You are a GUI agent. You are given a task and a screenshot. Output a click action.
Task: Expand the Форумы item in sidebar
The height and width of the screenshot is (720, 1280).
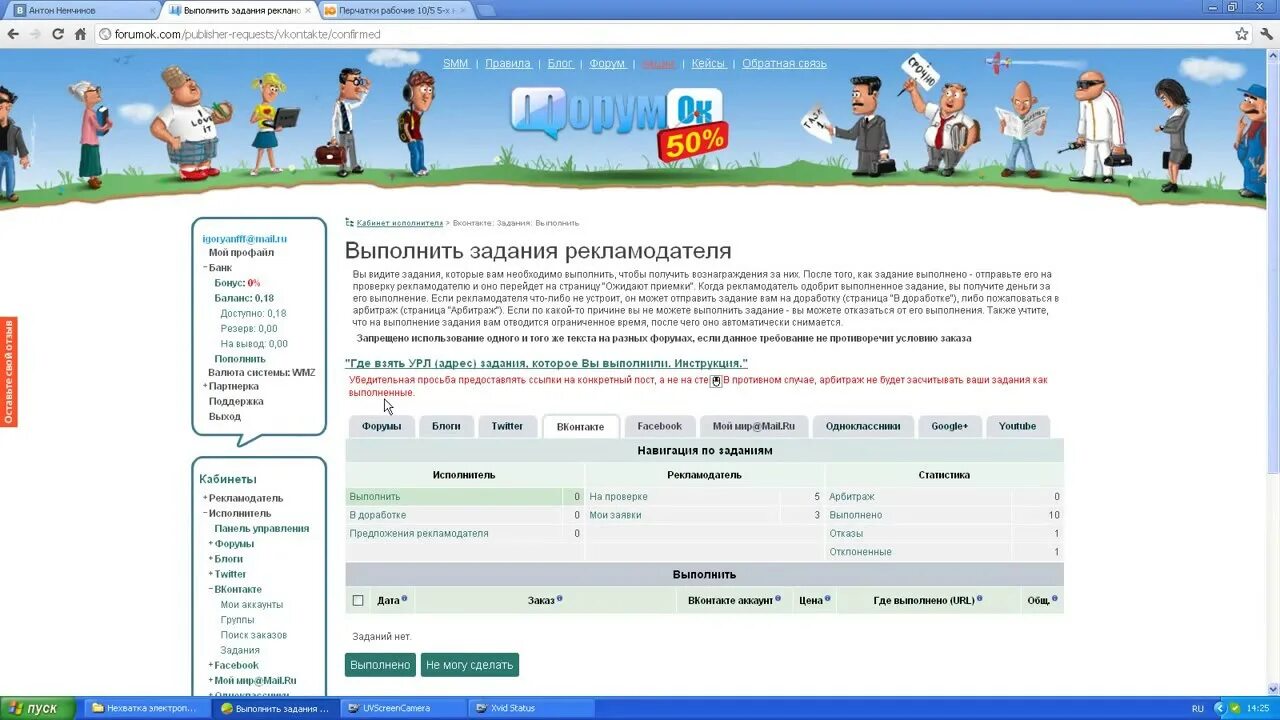click(x=211, y=544)
